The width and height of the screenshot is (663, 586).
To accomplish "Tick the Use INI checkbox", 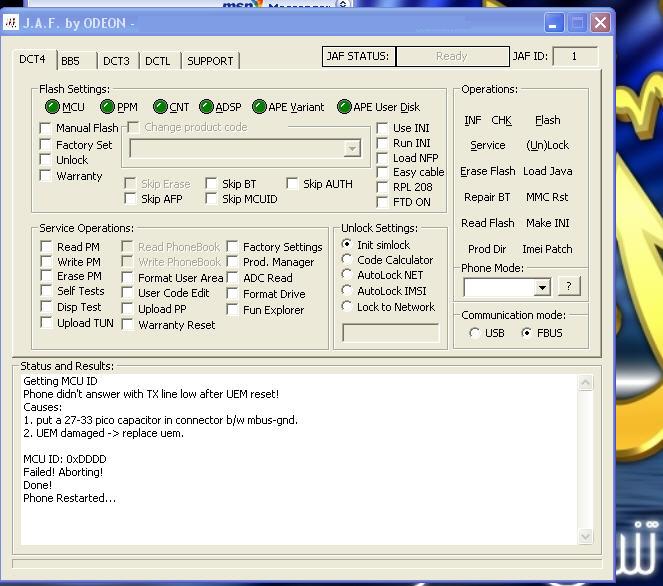I will point(382,128).
